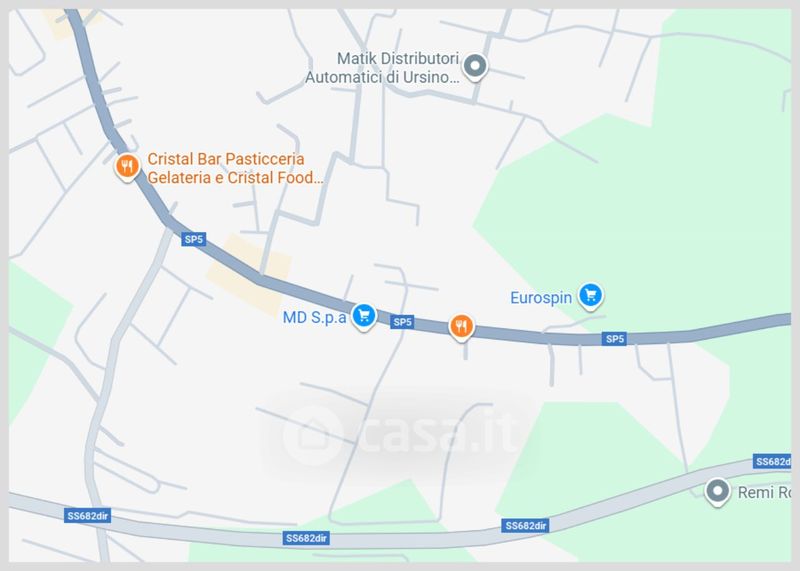Click the MD S.p.a shopping cart pin
The width and height of the screenshot is (800, 571).
[x=364, y=316]
